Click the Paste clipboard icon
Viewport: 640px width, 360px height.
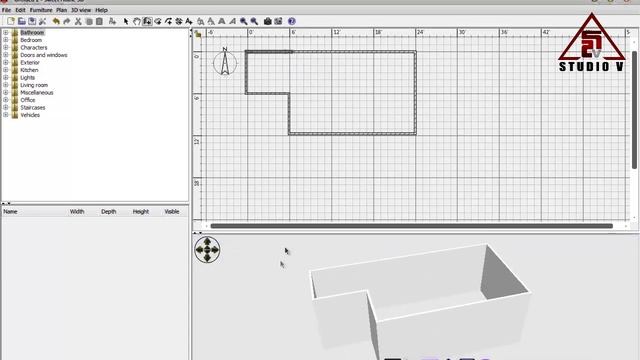99,21
